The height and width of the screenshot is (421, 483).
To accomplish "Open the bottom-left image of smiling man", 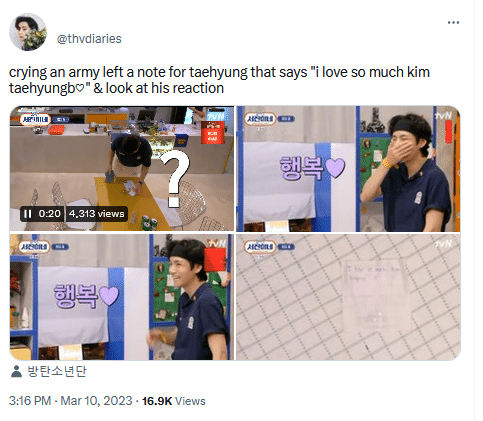I will (x=122, y=297).
